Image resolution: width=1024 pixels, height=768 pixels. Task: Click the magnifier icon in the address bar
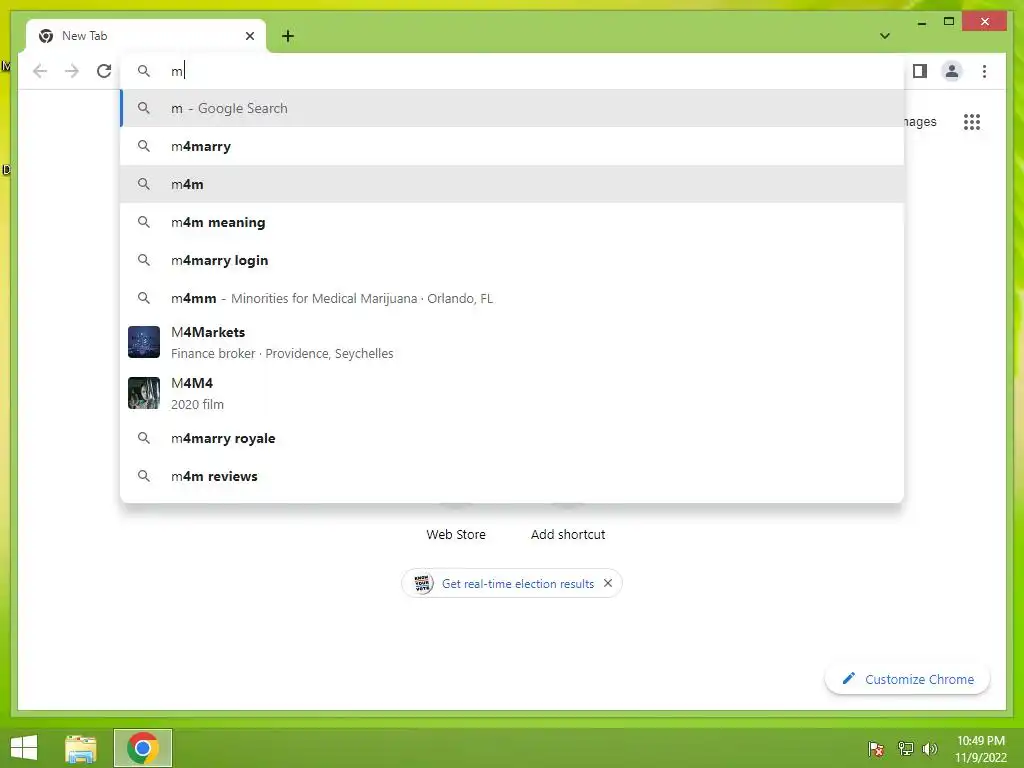click(144, 71)
